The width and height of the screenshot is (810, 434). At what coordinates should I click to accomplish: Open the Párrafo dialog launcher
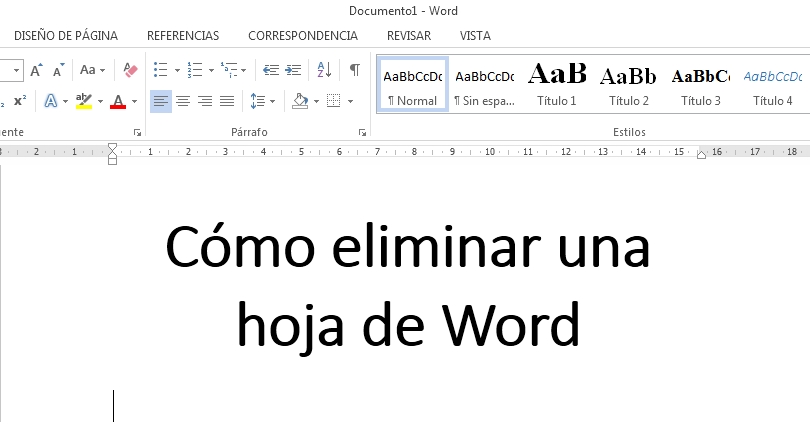point(362,133)
